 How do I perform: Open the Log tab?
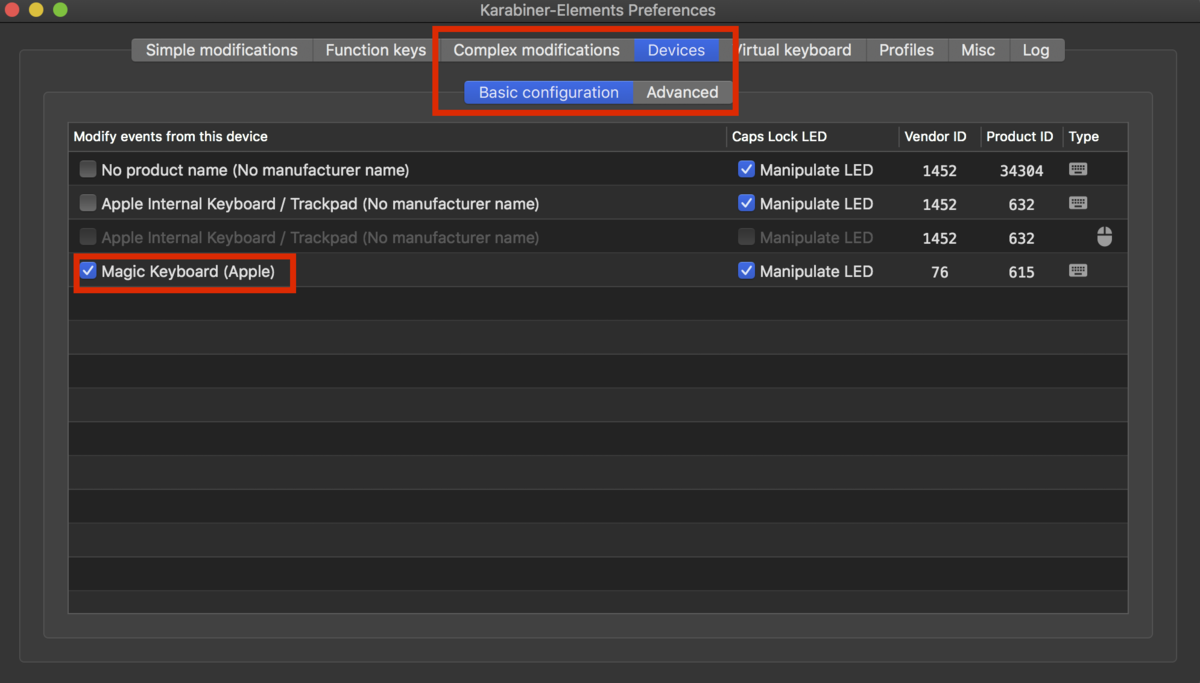pos(1036,50)
